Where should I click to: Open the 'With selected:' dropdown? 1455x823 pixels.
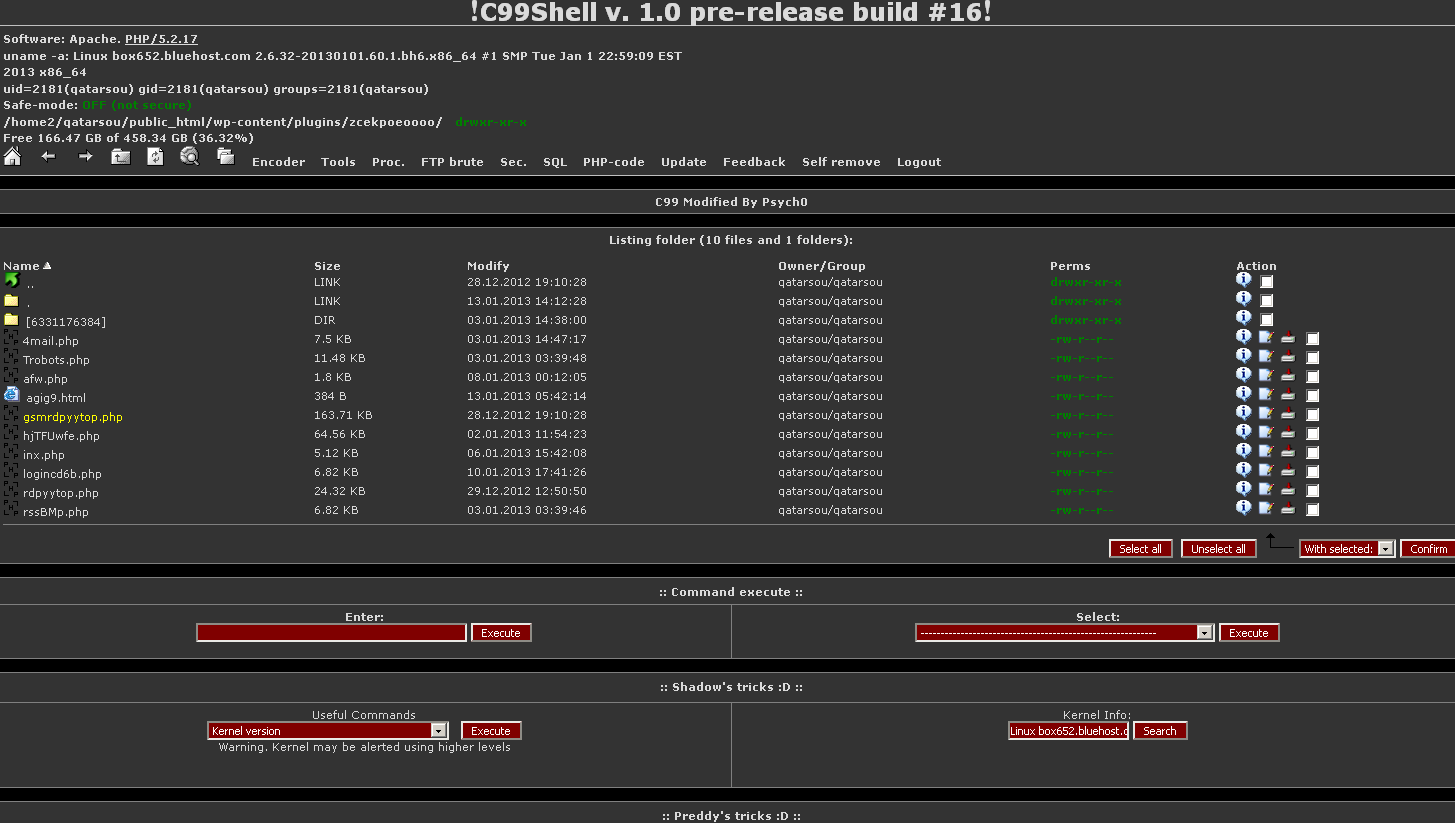[x=1347, y=549]
